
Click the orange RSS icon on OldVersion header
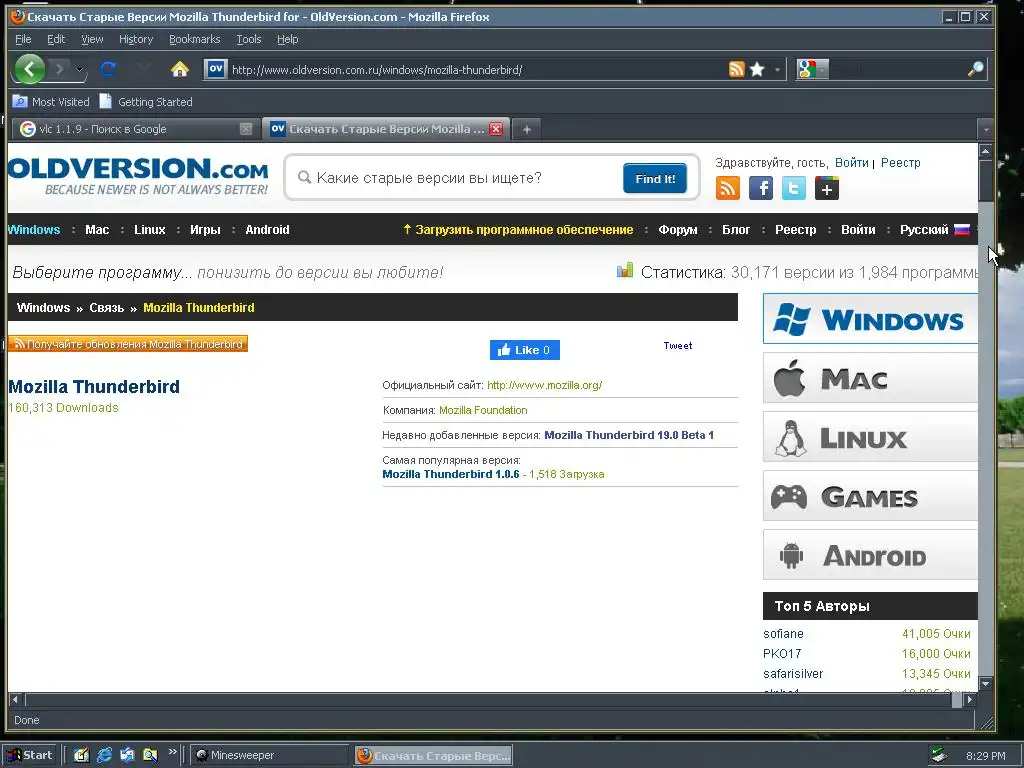coord(728,189)
